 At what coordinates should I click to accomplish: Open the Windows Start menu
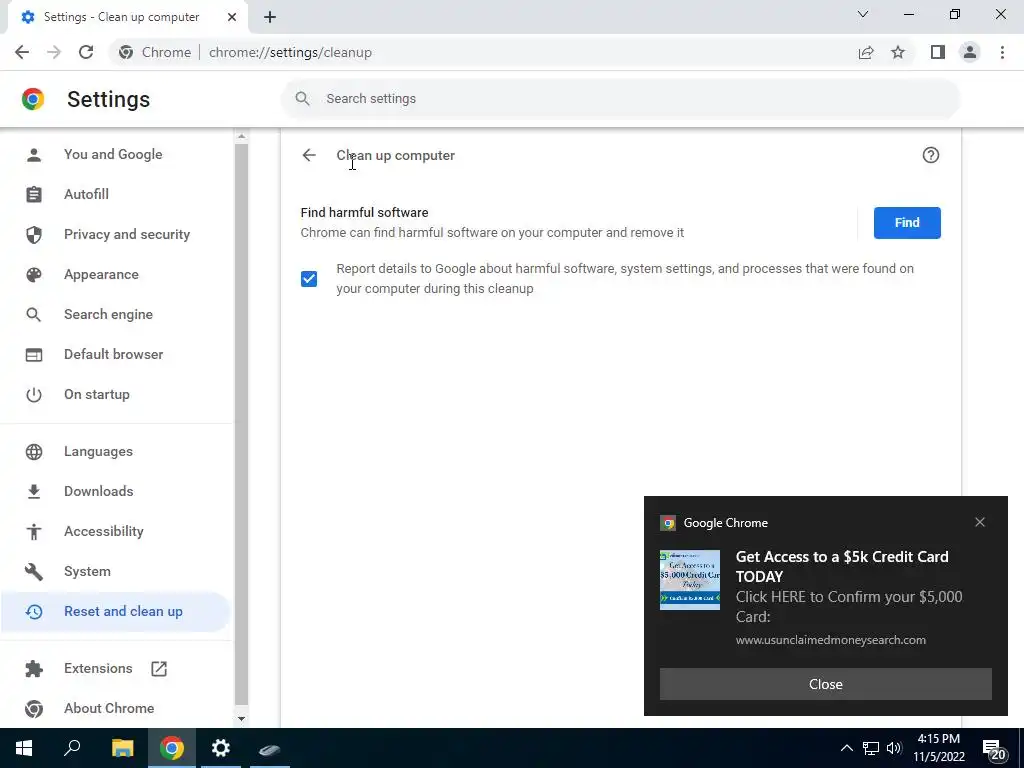tap(24, 748)
